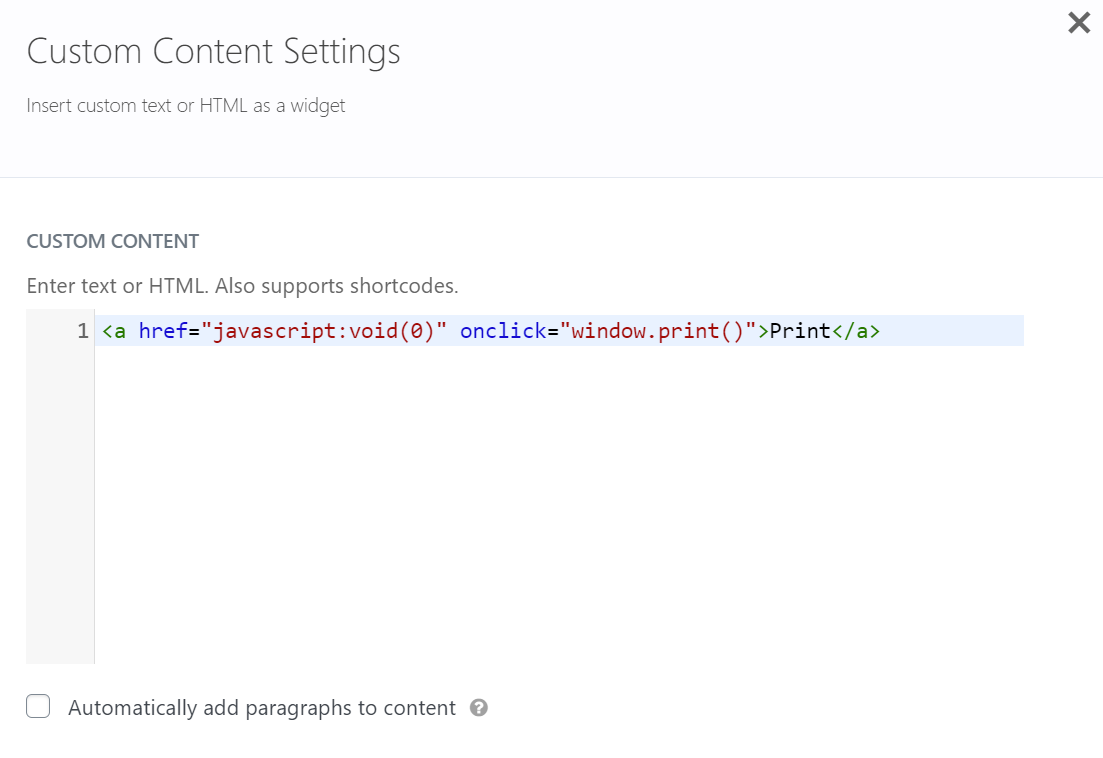Click the empty gutter below line 1
The width and height of the screenshot is (1103, 758).
pyautogui.click(x=60, y=500)
